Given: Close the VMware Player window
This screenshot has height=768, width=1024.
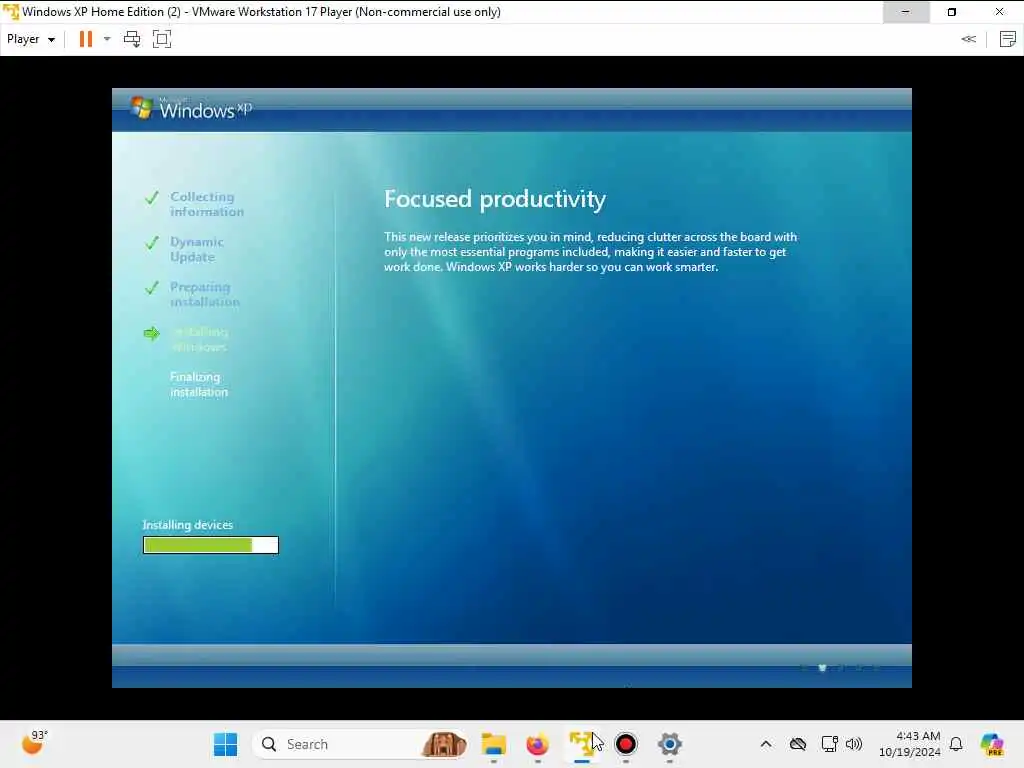Looking at the screenshot, I should coord(999,12).
